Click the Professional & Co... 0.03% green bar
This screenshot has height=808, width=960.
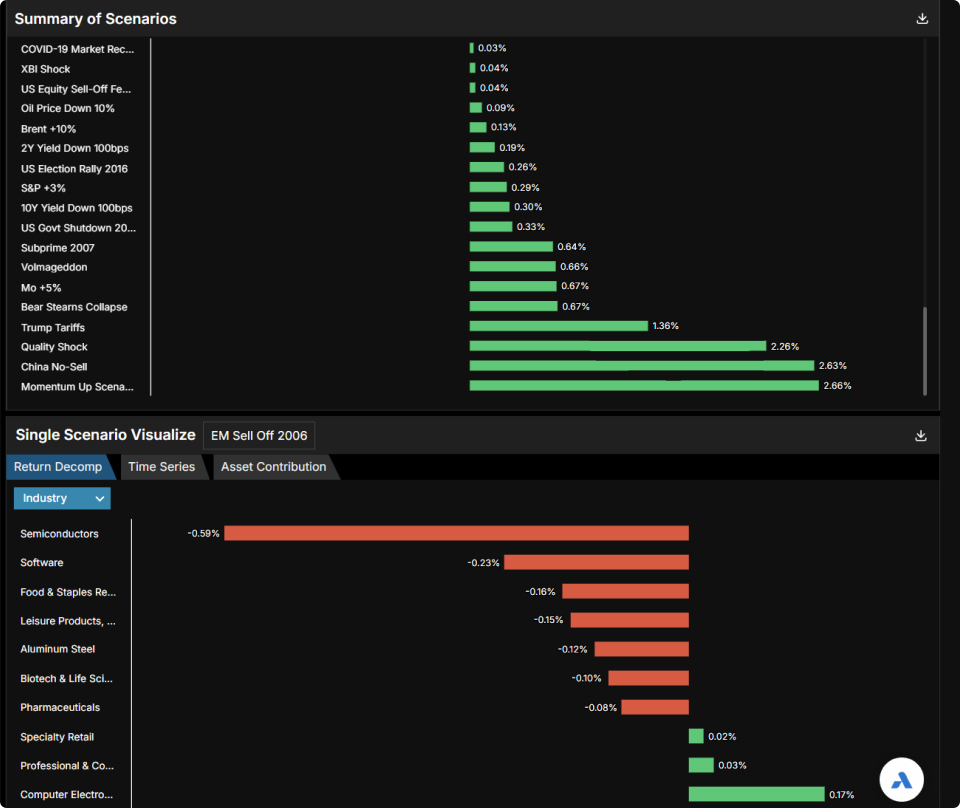click(x=701, y=765)
